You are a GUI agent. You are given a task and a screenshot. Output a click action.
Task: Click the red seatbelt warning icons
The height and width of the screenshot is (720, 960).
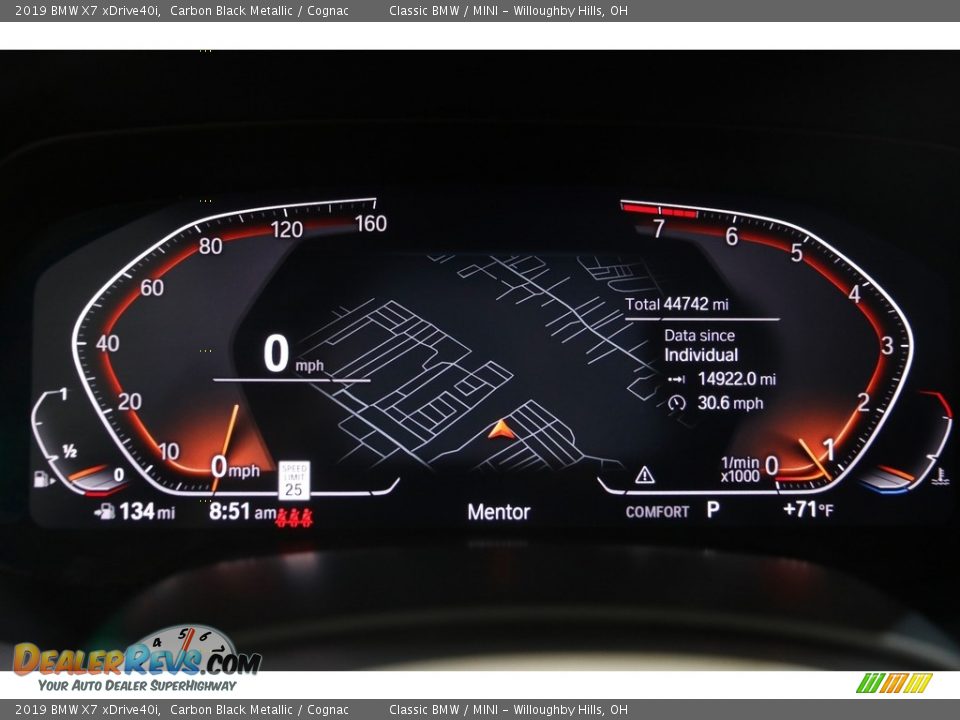point(294,517)
